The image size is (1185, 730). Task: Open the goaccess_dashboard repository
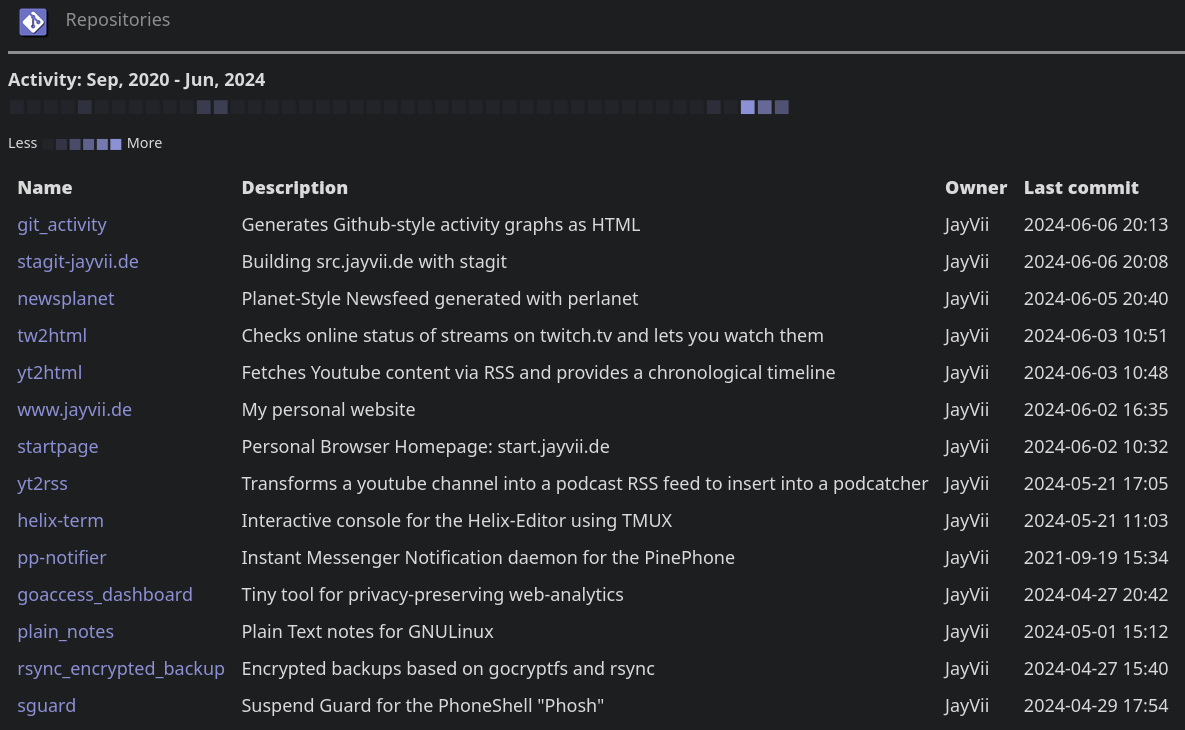coord(105,595)
